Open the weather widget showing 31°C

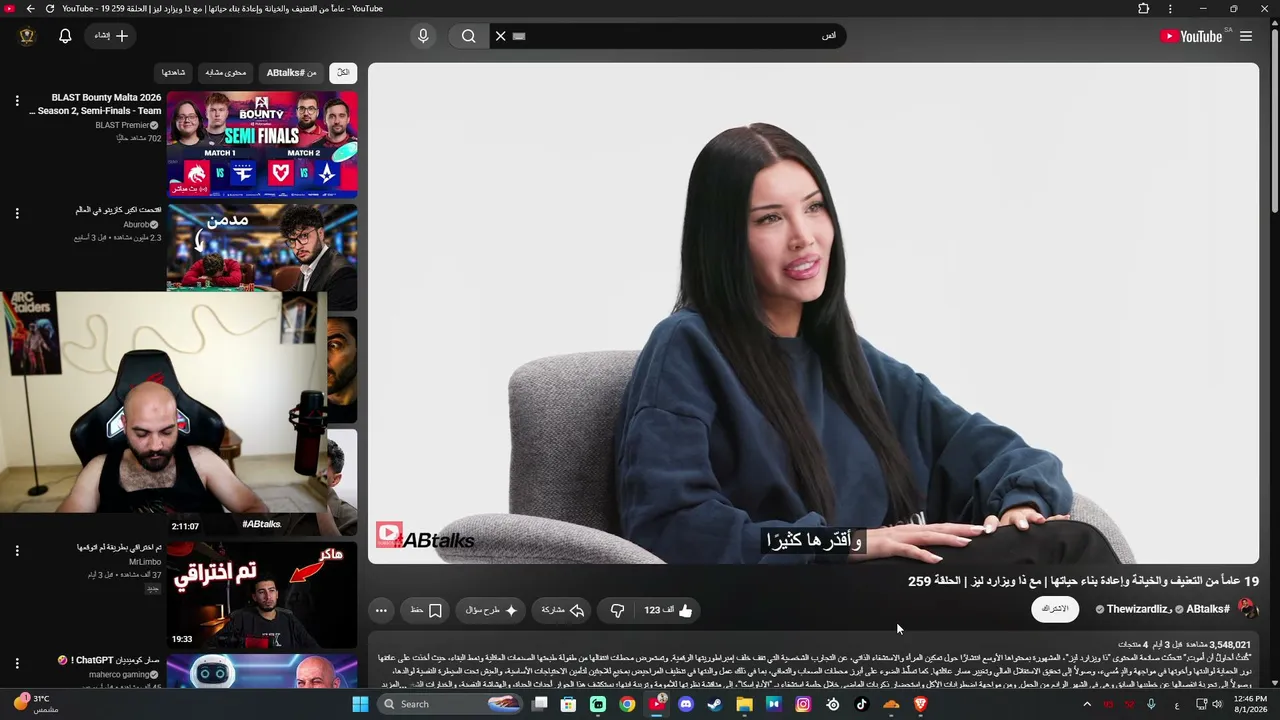(36, 704)
